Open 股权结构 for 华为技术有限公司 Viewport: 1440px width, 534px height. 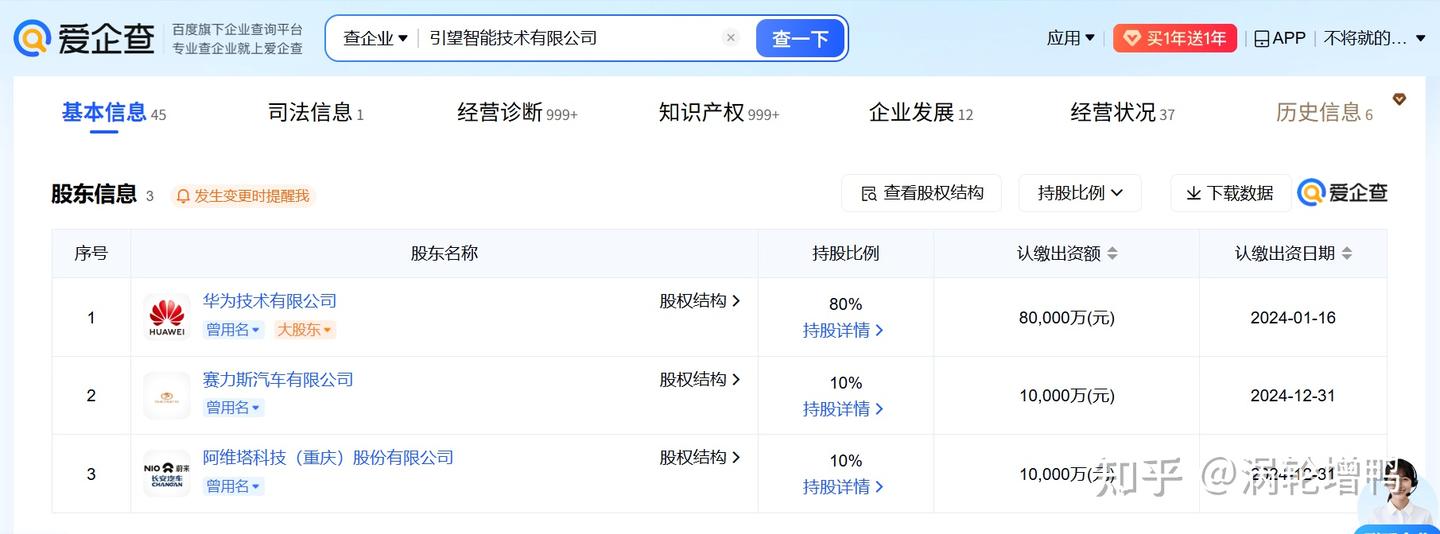(x=700, y=300)
